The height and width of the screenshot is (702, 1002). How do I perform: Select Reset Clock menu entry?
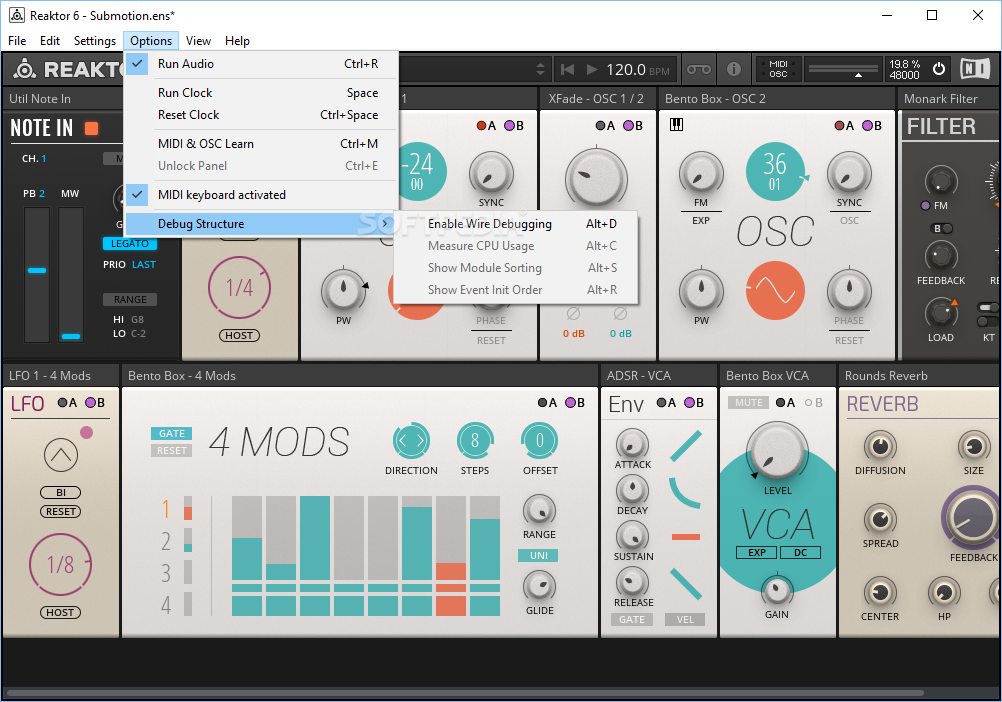(261, 115)
